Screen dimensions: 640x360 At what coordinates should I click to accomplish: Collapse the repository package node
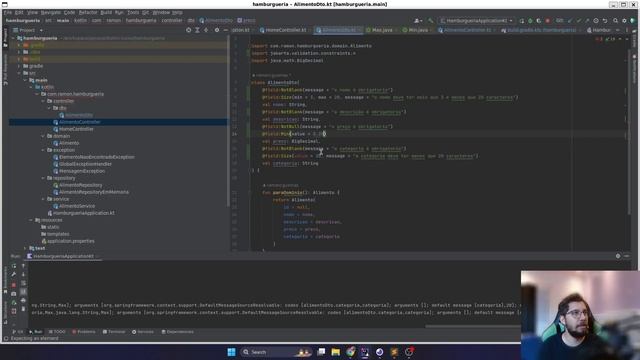point(43,178)
